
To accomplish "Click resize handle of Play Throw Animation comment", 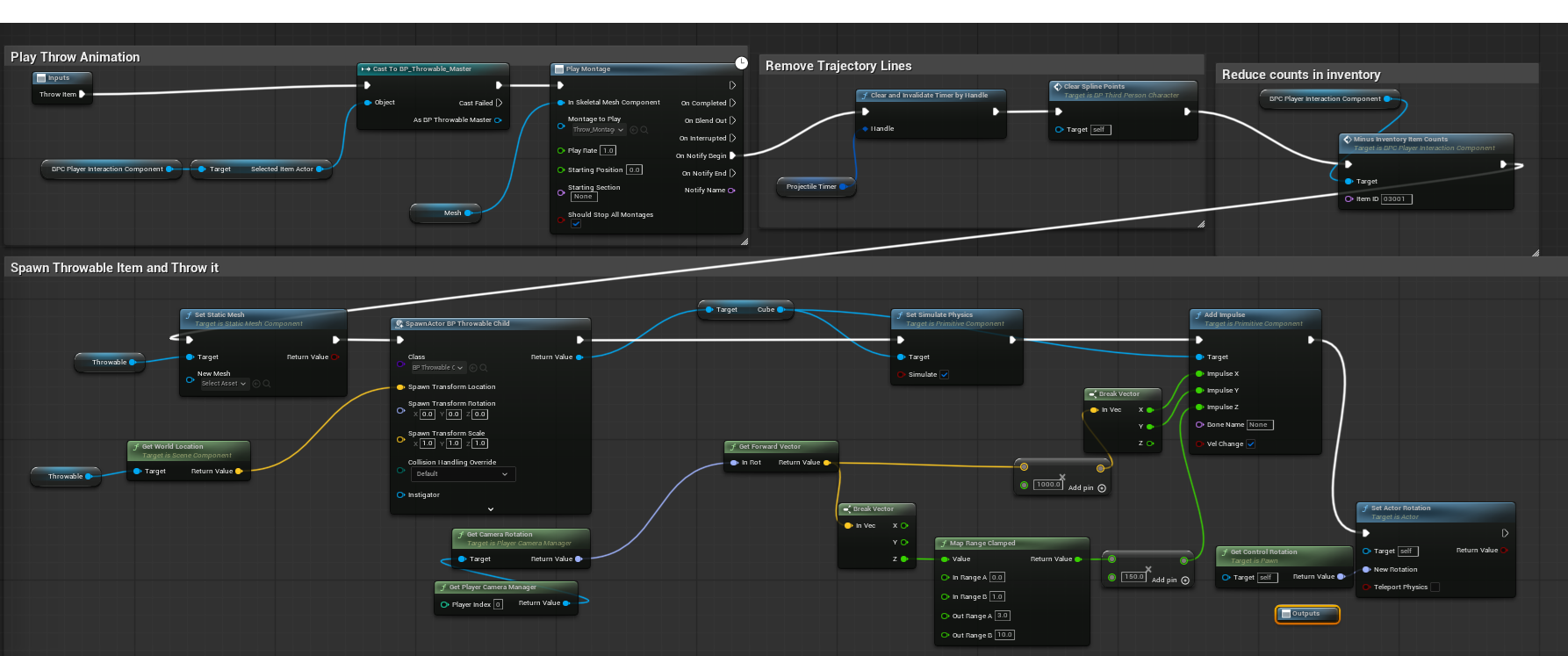I will click(744, 241).
